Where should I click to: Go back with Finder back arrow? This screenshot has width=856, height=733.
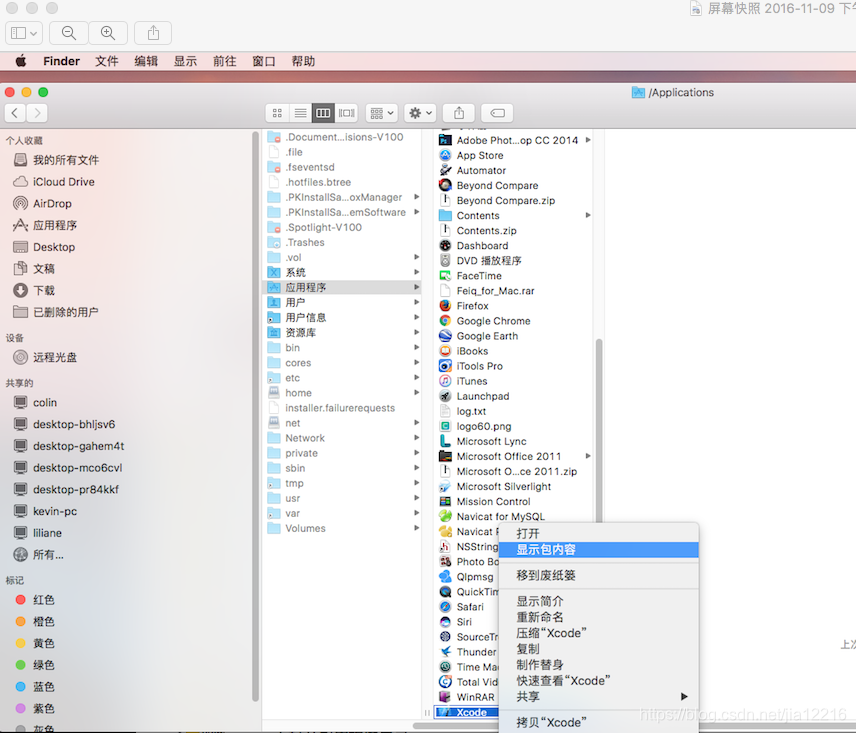tap(15, 113)
